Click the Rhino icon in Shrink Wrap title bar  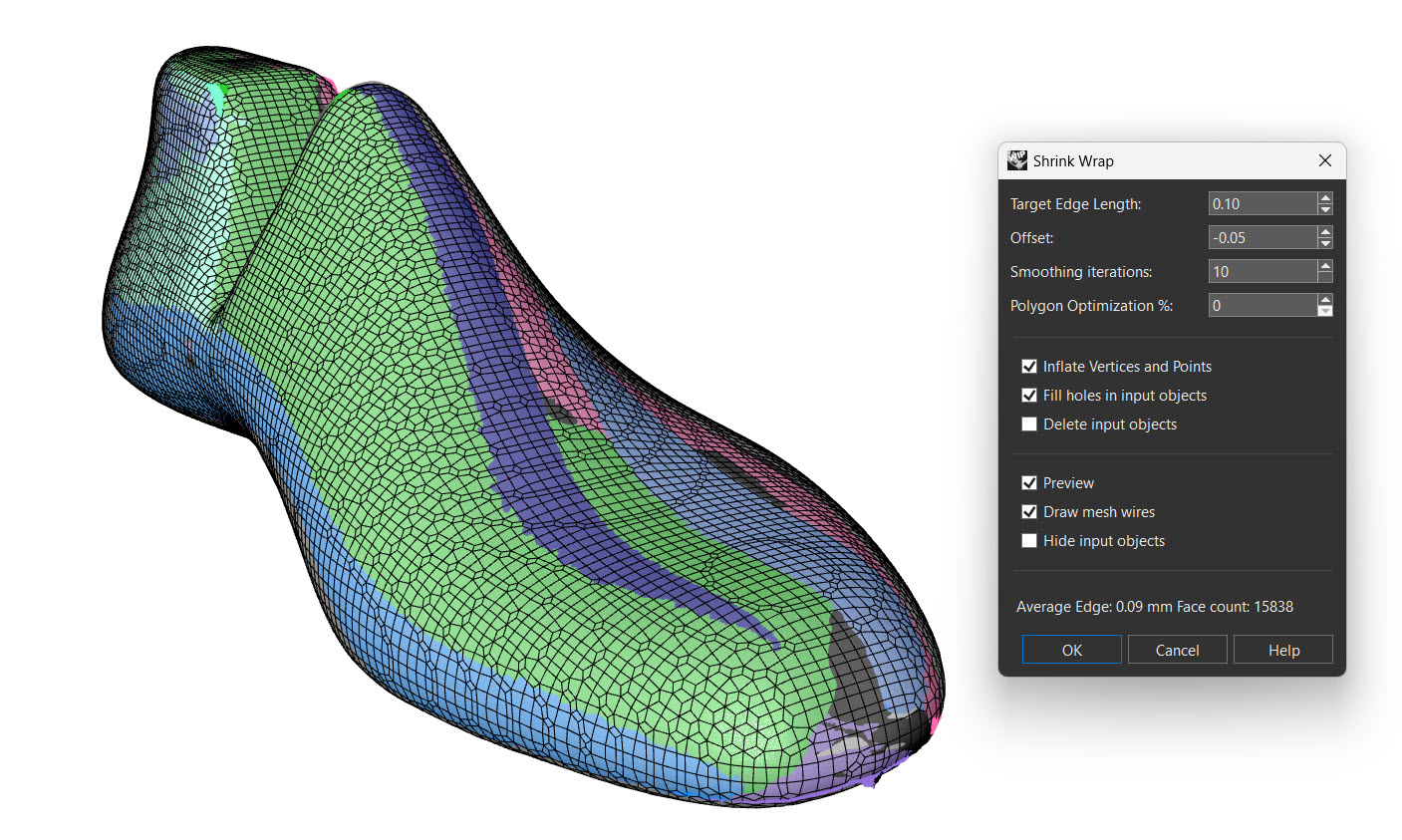[x=1017, y=160]
